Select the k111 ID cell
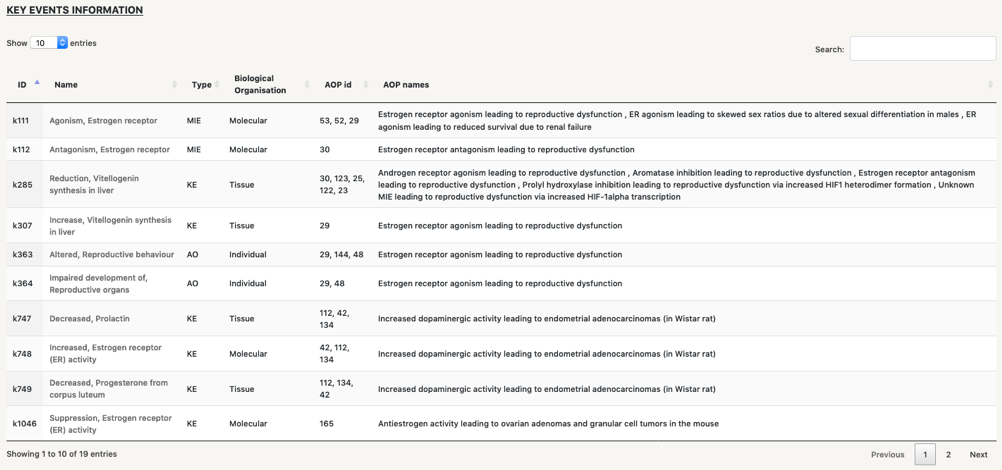 click(25, 120)
